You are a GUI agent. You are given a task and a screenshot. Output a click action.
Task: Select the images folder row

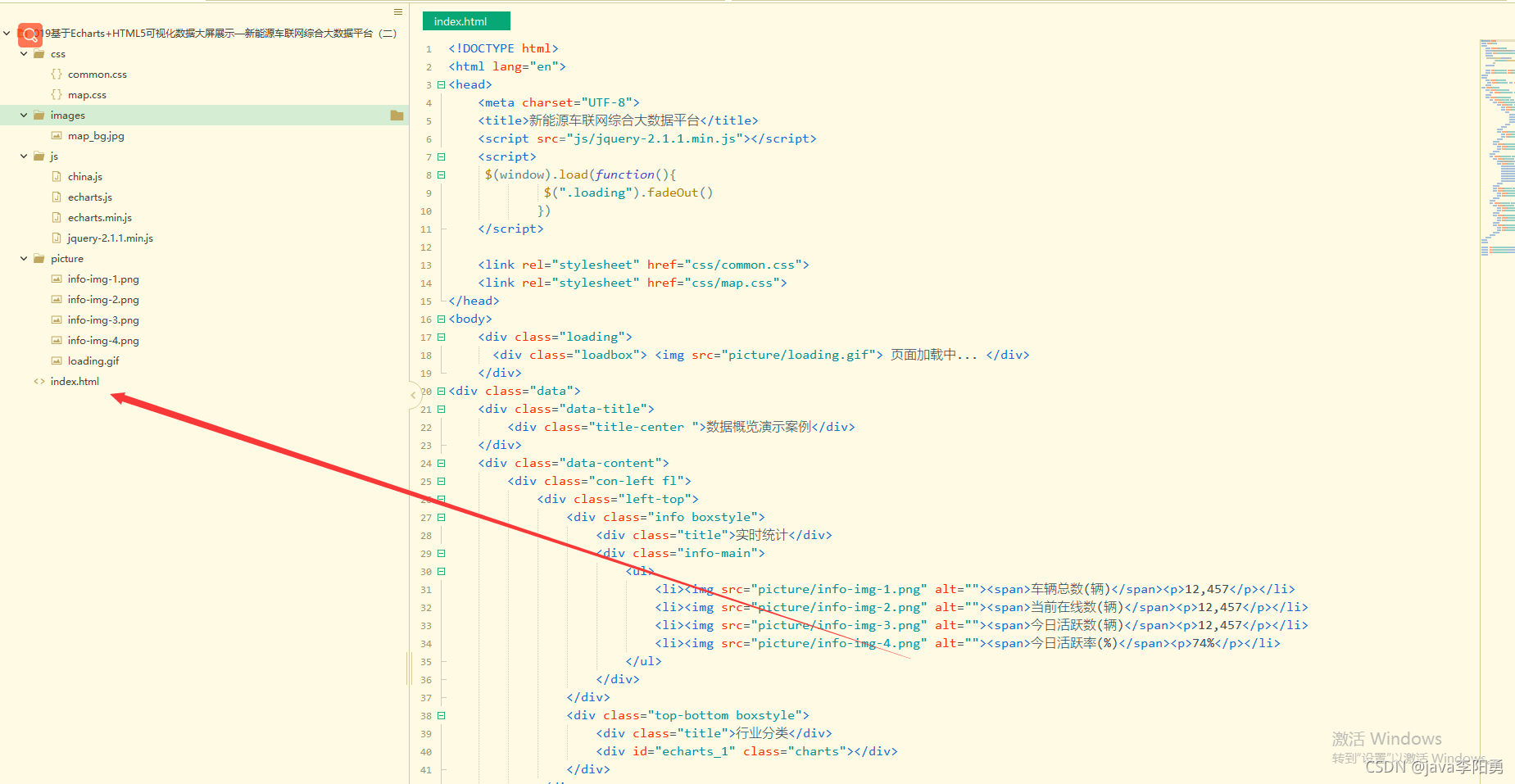coord(204,116)
